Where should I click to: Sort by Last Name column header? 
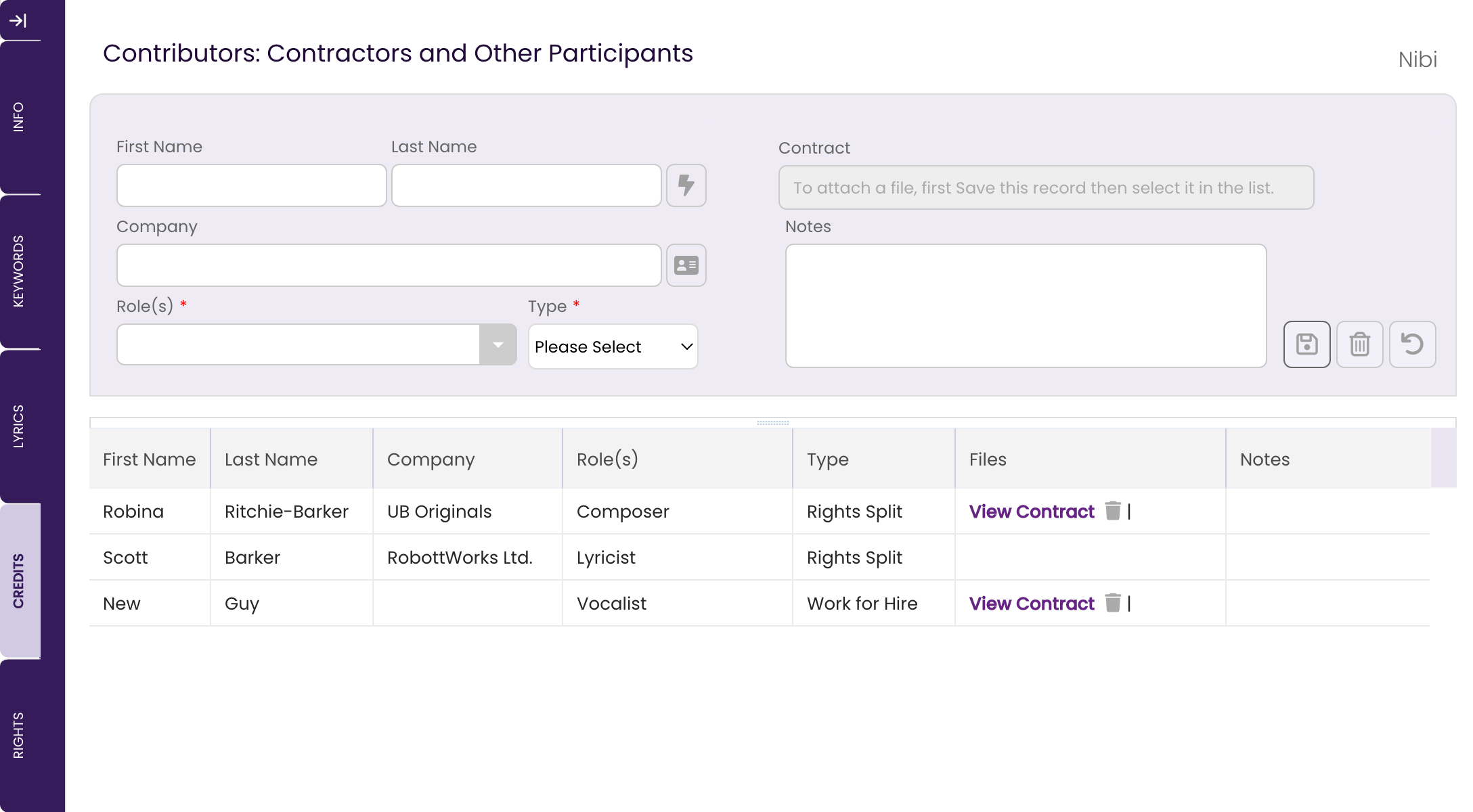[x=292, y=459]
